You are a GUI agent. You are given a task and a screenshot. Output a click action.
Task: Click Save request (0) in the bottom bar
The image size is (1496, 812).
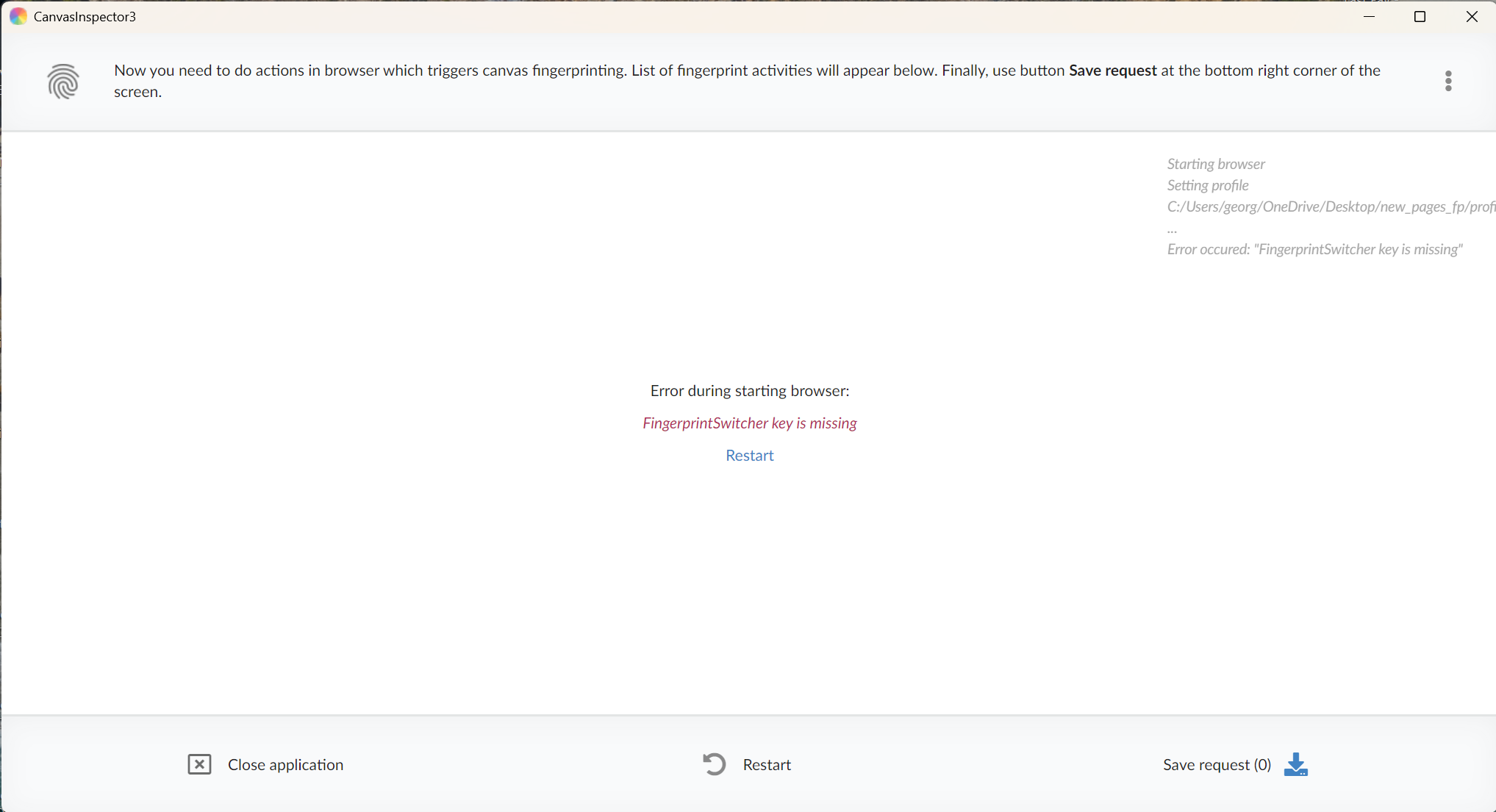pos(1216,764)
